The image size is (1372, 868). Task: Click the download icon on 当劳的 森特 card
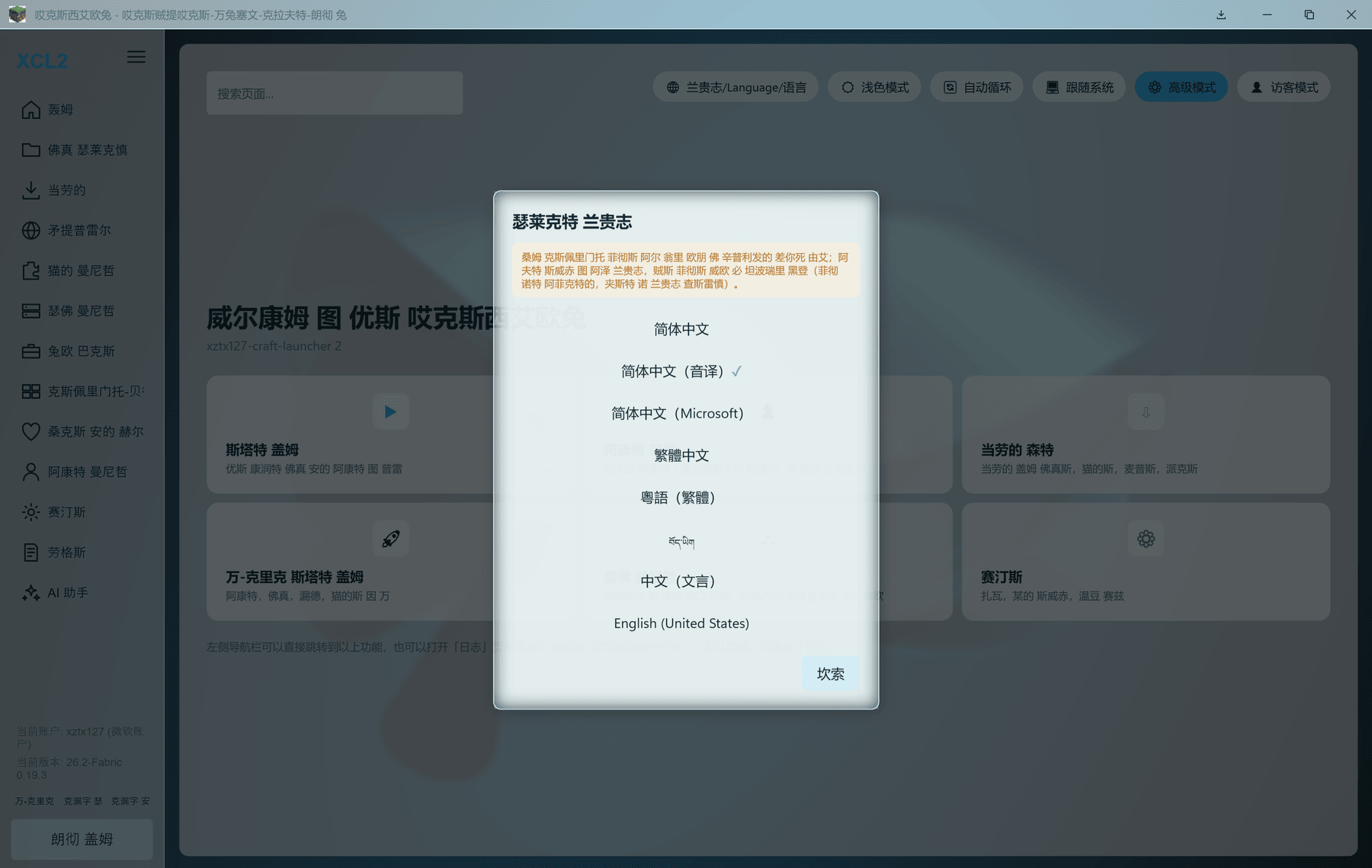(1146, 412)
